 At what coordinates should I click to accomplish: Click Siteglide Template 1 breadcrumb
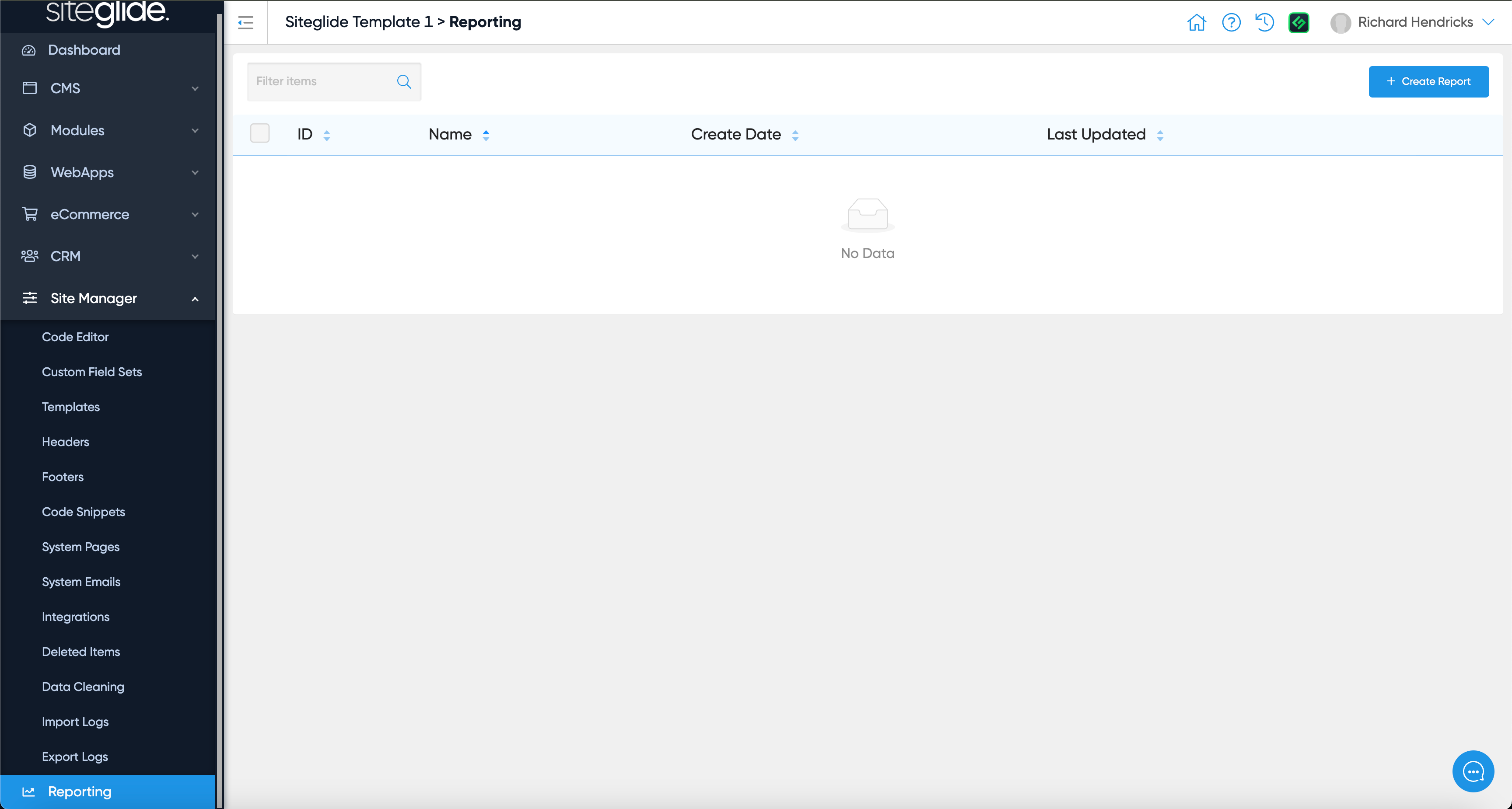click(359, 22)
